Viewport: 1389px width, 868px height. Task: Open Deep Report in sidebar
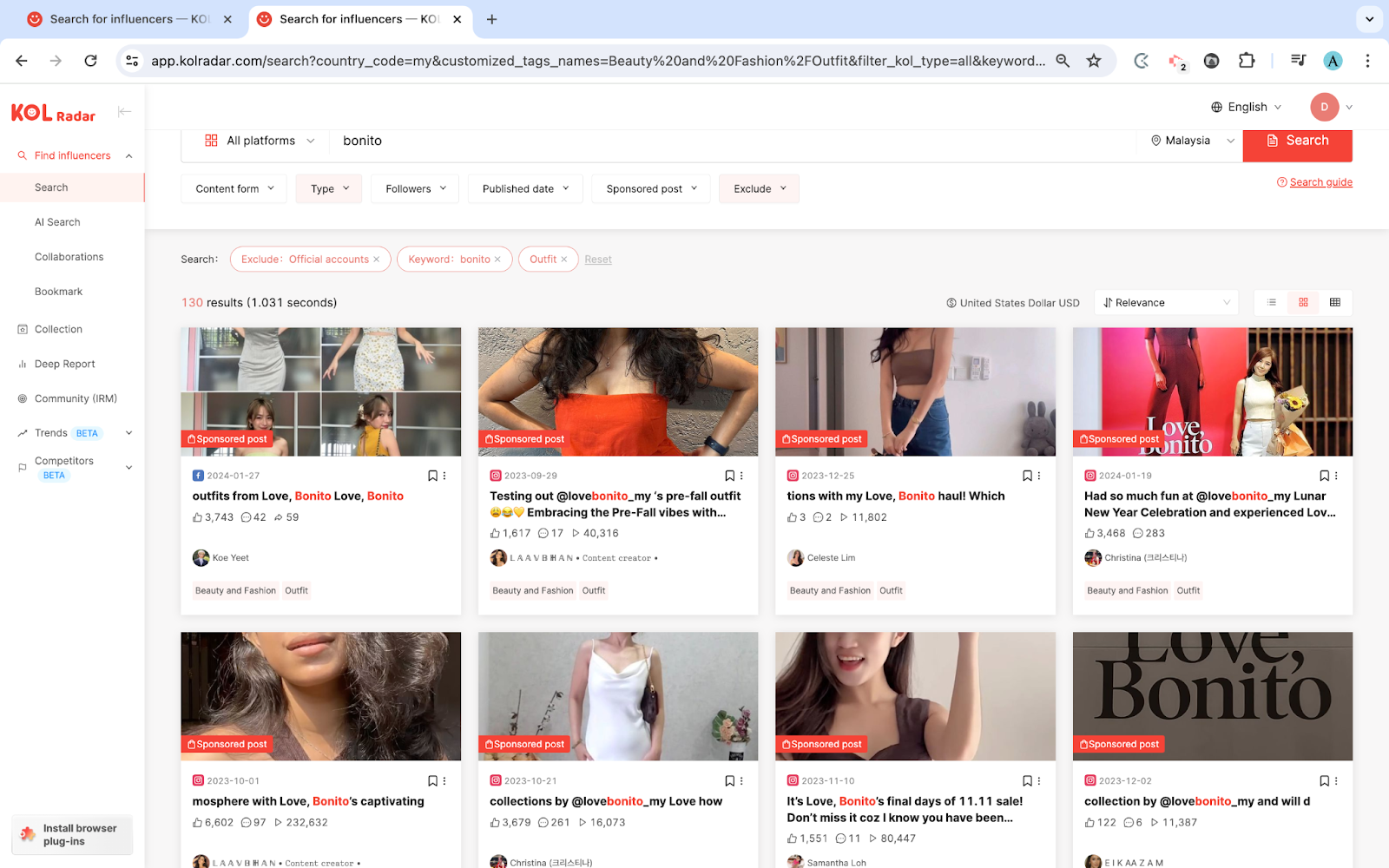pos(64,364)
